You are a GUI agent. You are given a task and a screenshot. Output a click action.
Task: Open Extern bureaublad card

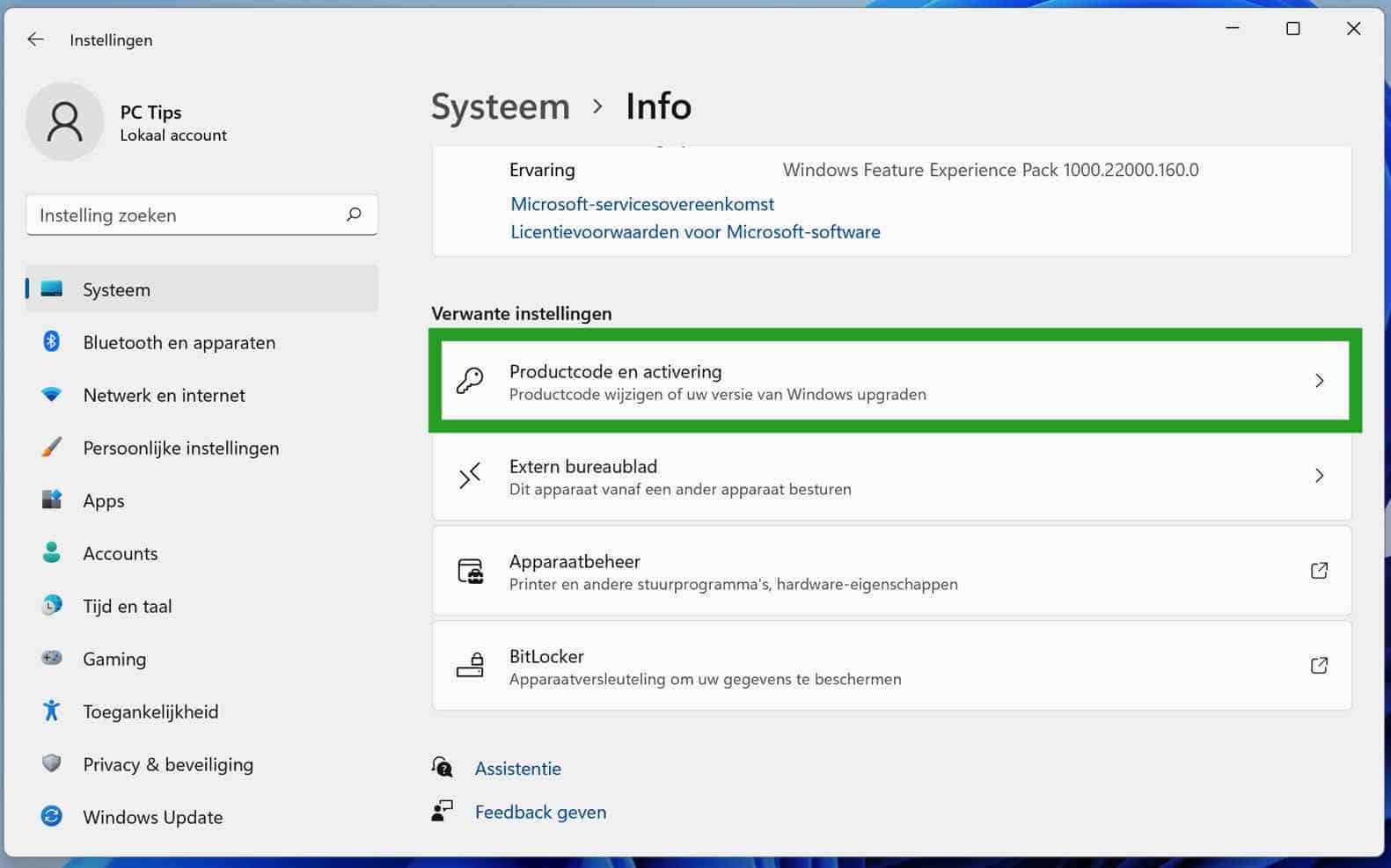(x=892, y=476)
